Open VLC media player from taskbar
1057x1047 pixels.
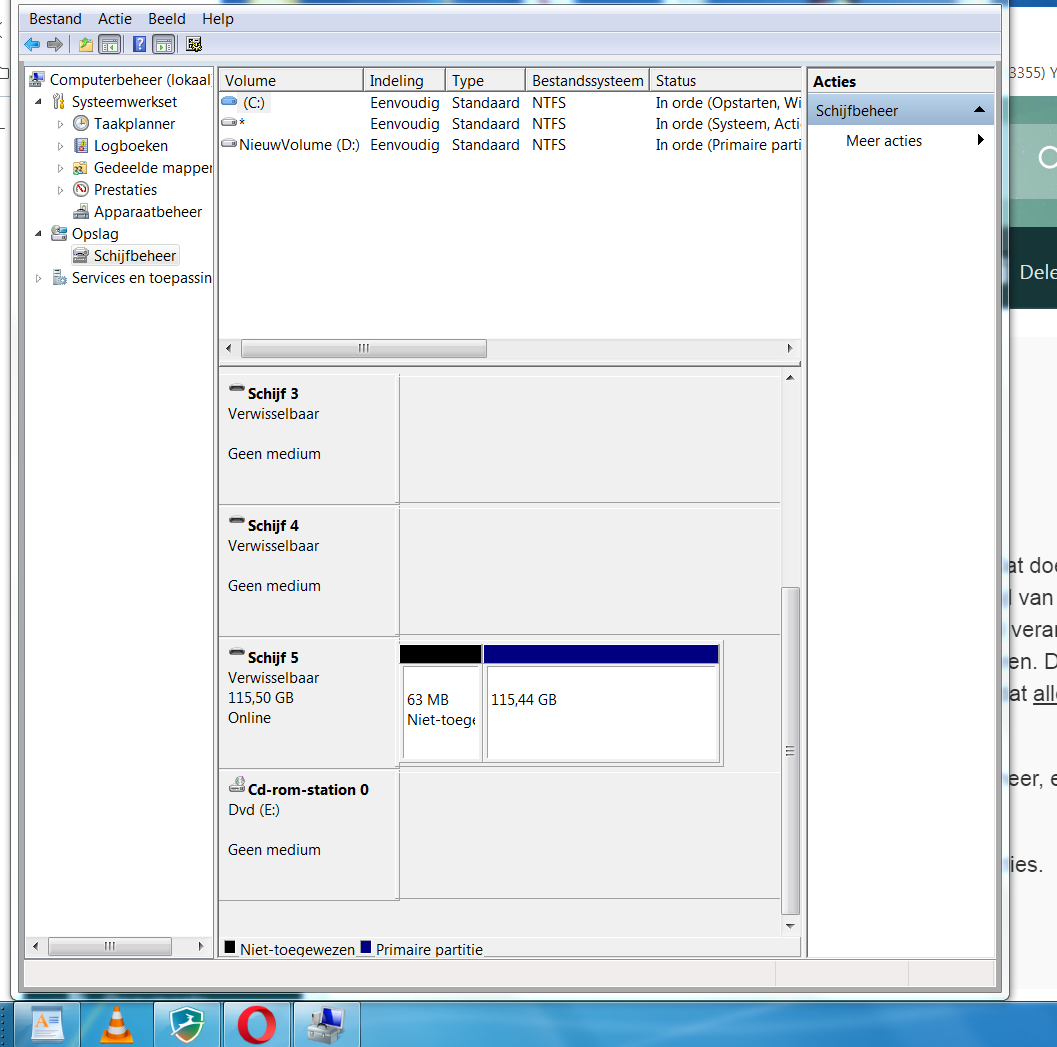[117, 1024]
